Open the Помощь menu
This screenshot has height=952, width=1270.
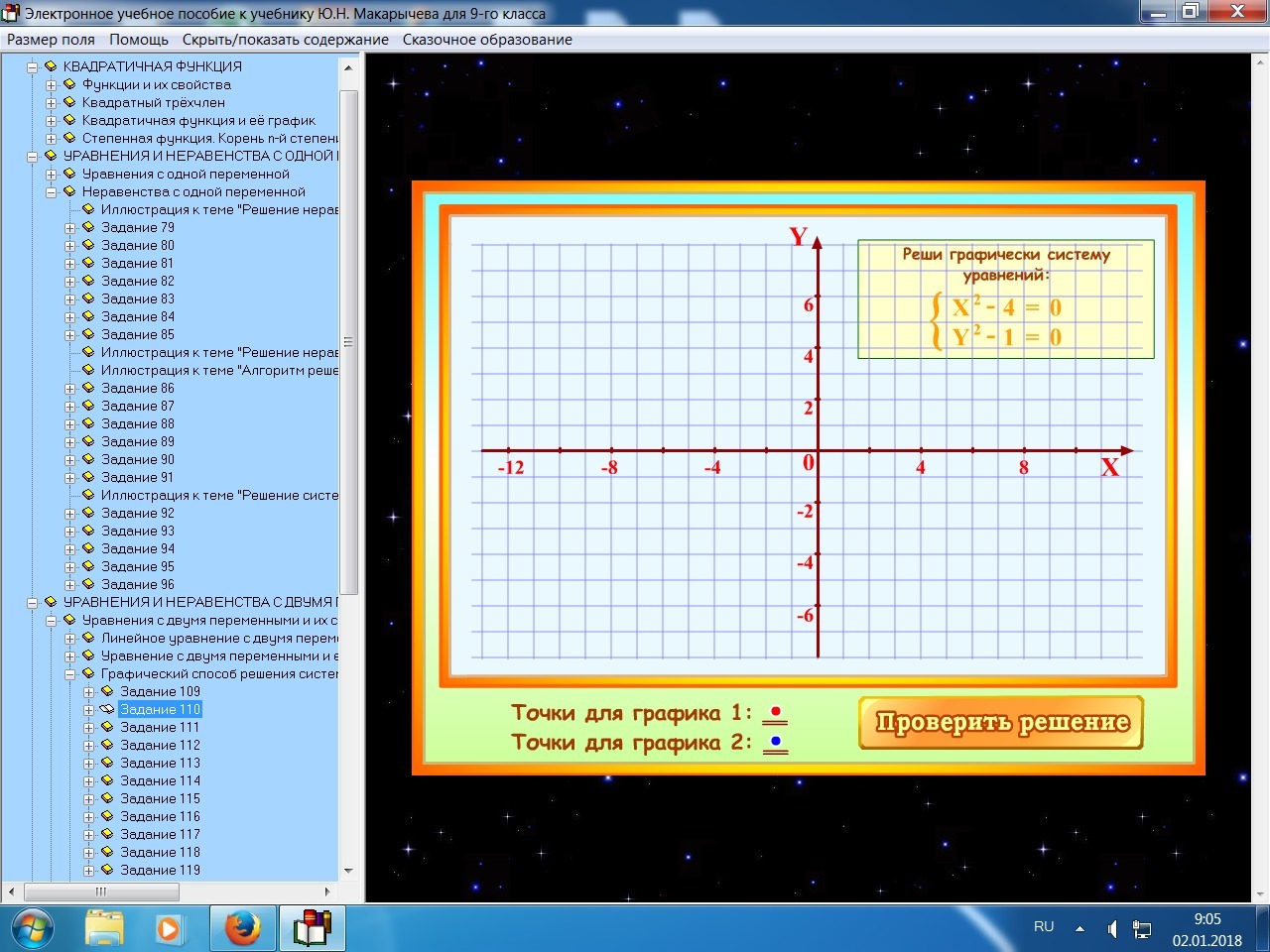139,40
